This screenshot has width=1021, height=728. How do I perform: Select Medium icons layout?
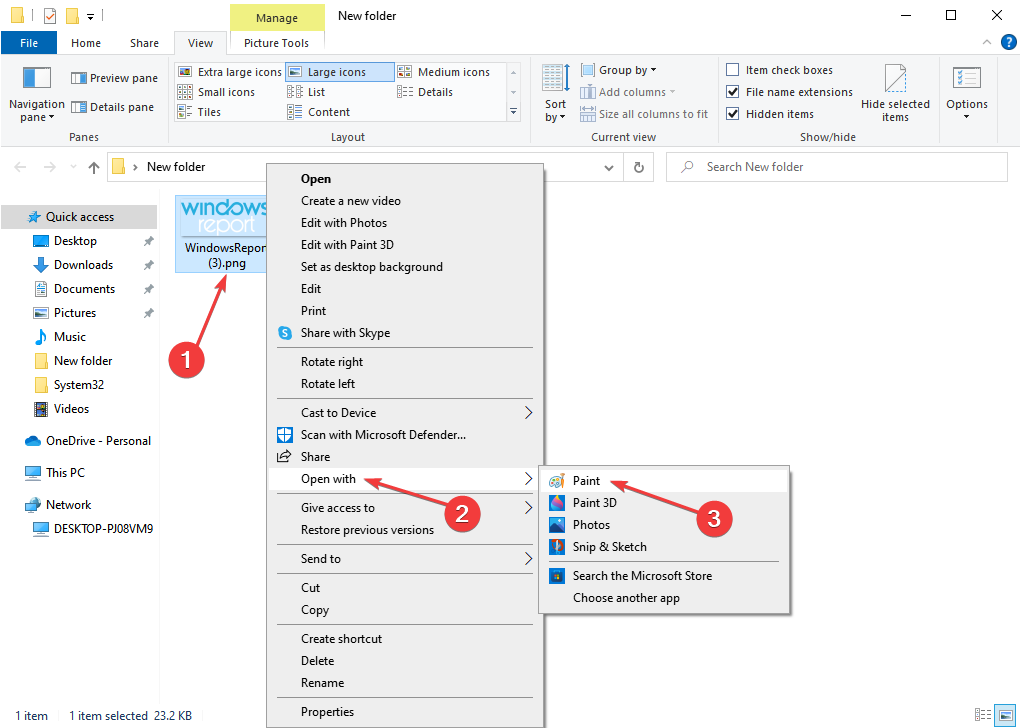tap(444, 72)
